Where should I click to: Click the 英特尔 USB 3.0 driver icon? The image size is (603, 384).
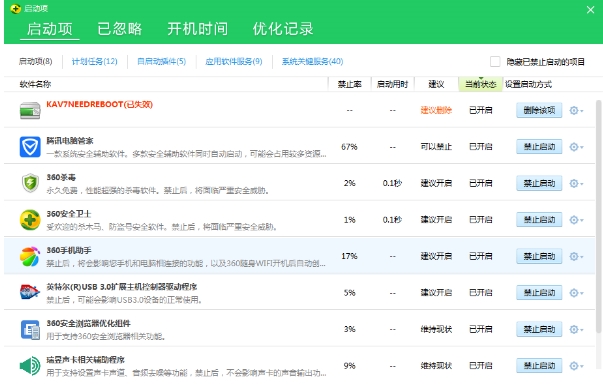coord(30,293)
